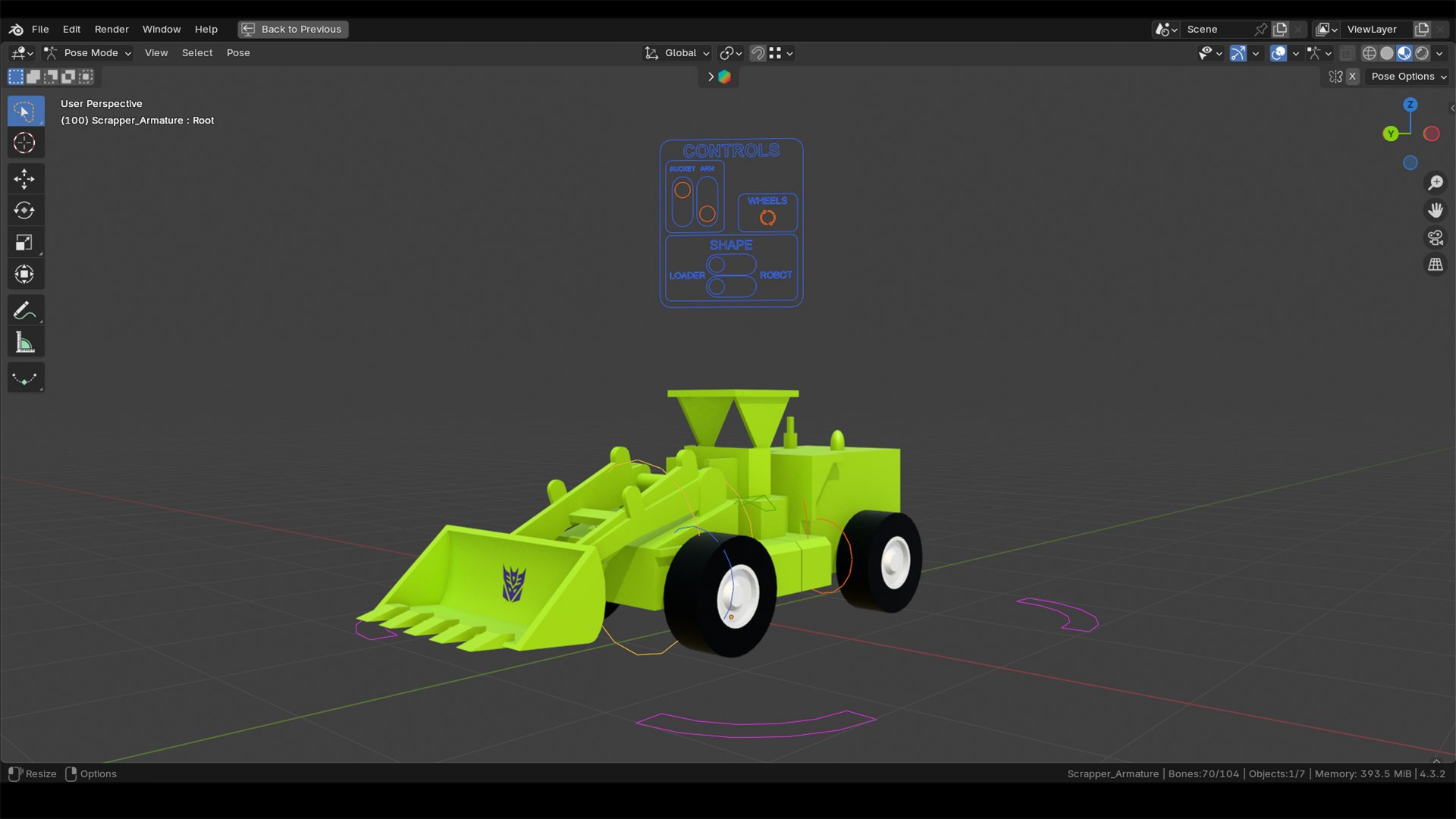Viewport: 1456px width, 819px height.
Task: Open the editor type dropdown
Action: pos(22,53)
